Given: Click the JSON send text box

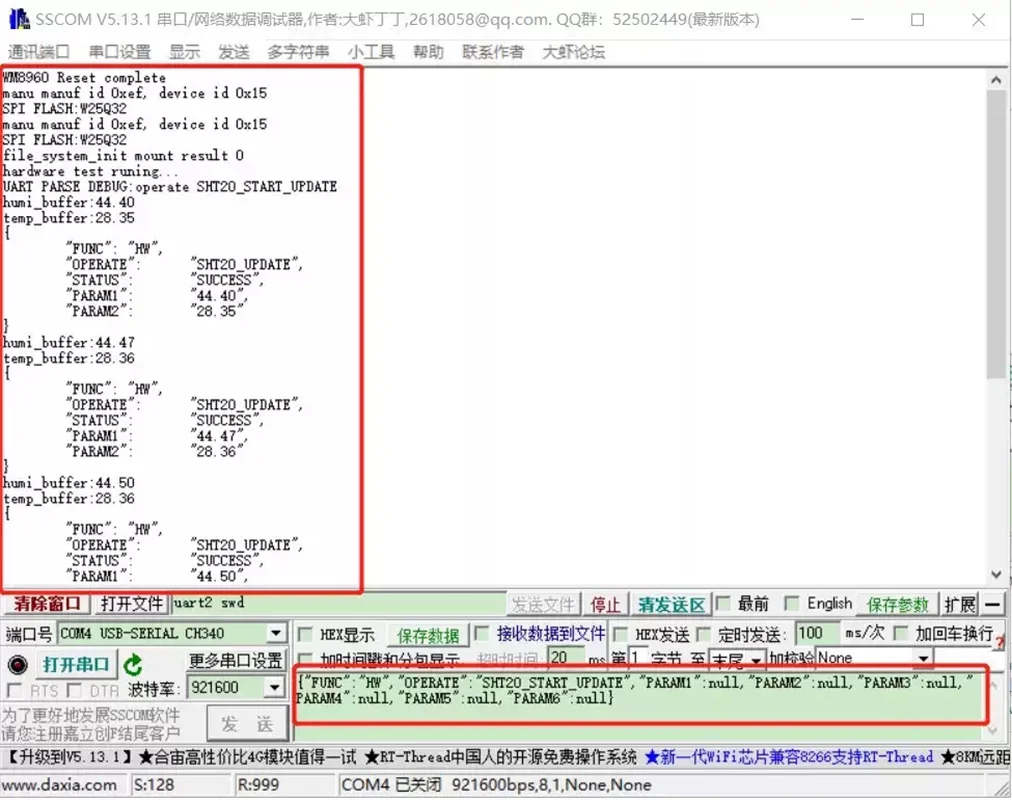Looking at the screenshot, I should 640,704.
